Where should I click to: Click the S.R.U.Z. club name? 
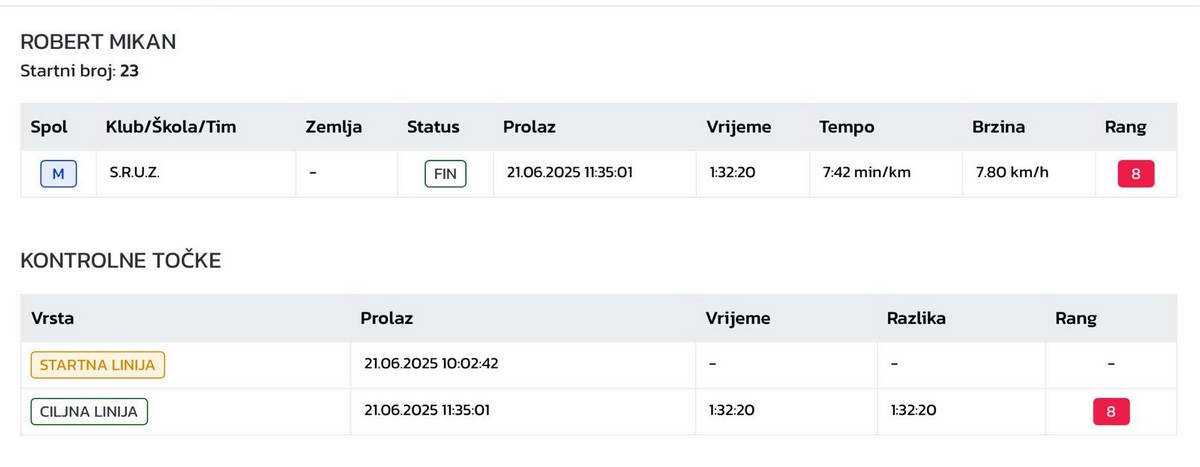(135, 173)
